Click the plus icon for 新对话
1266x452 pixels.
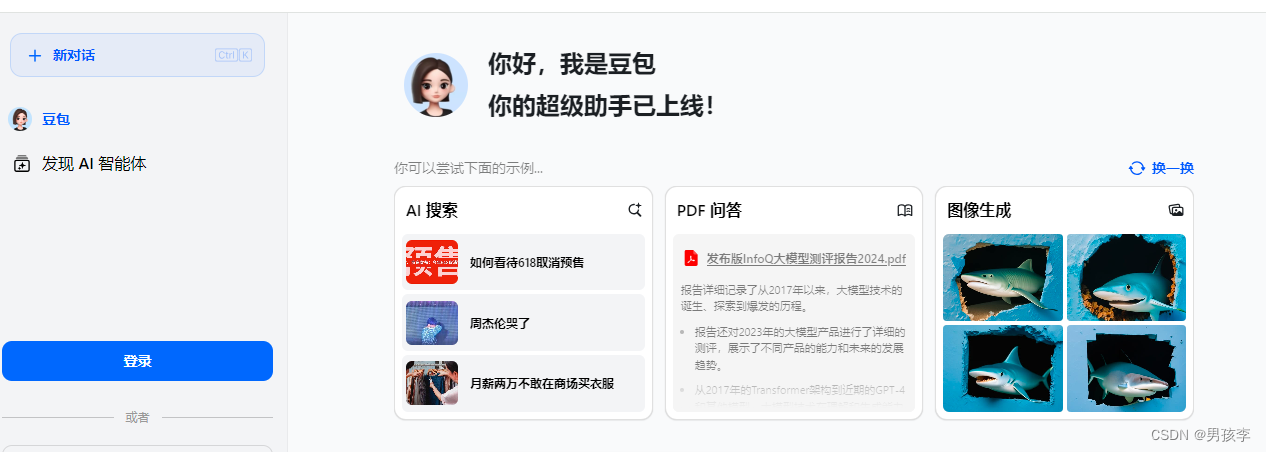pyautogui.click(x=35, y=55)
